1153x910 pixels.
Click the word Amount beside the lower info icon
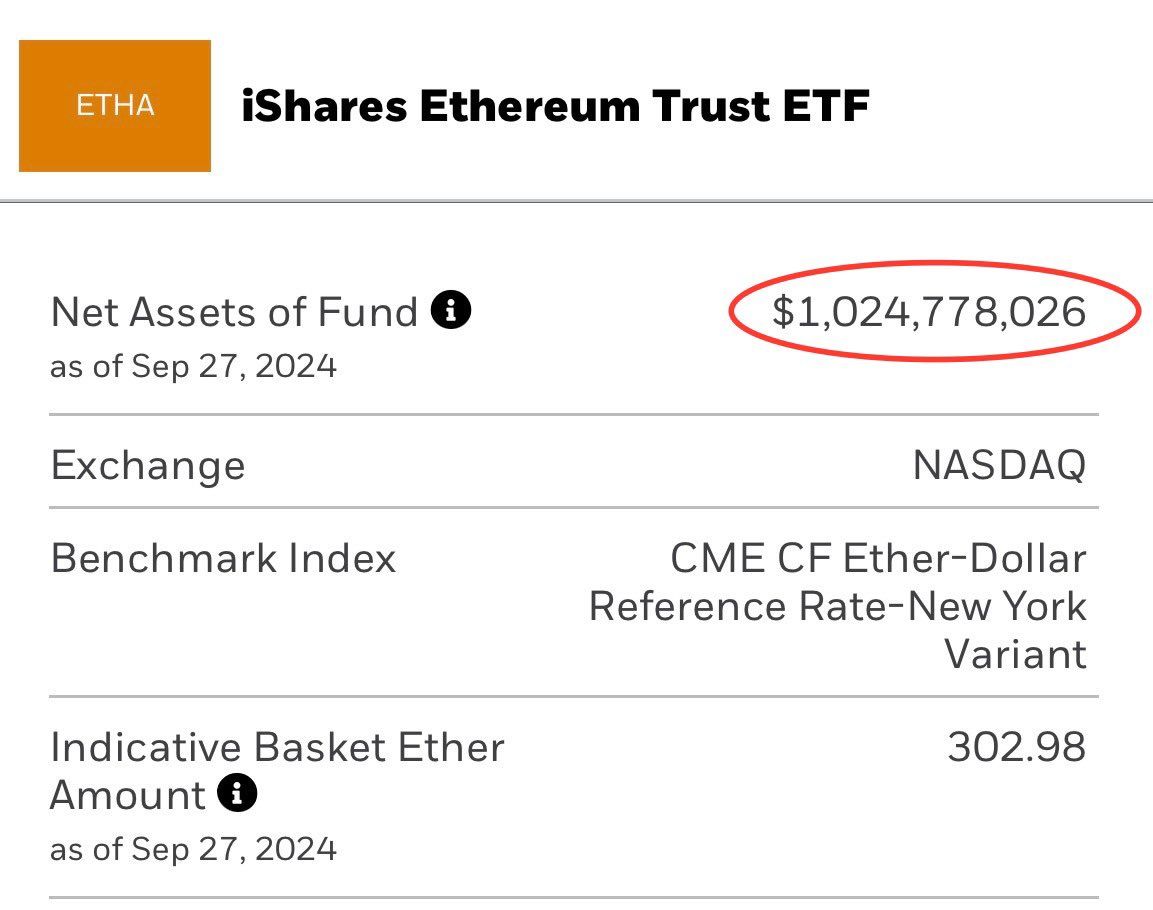(x=127, y=796)
